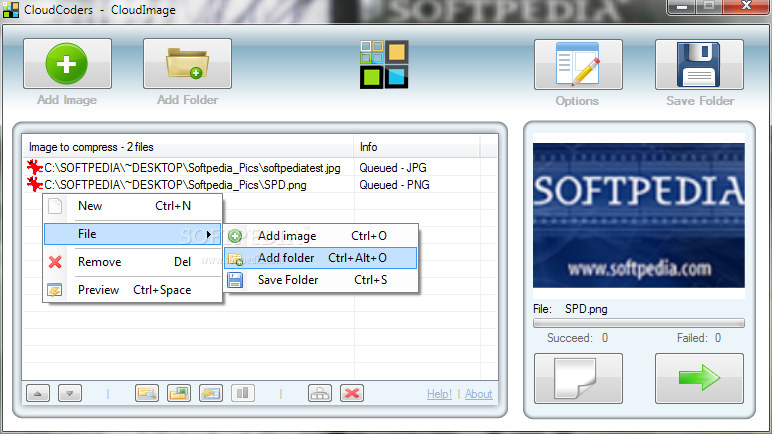Screen dimensions: 772x434
Task: Click the 'Queued - PNG' info cell
Action: (394, 185)
